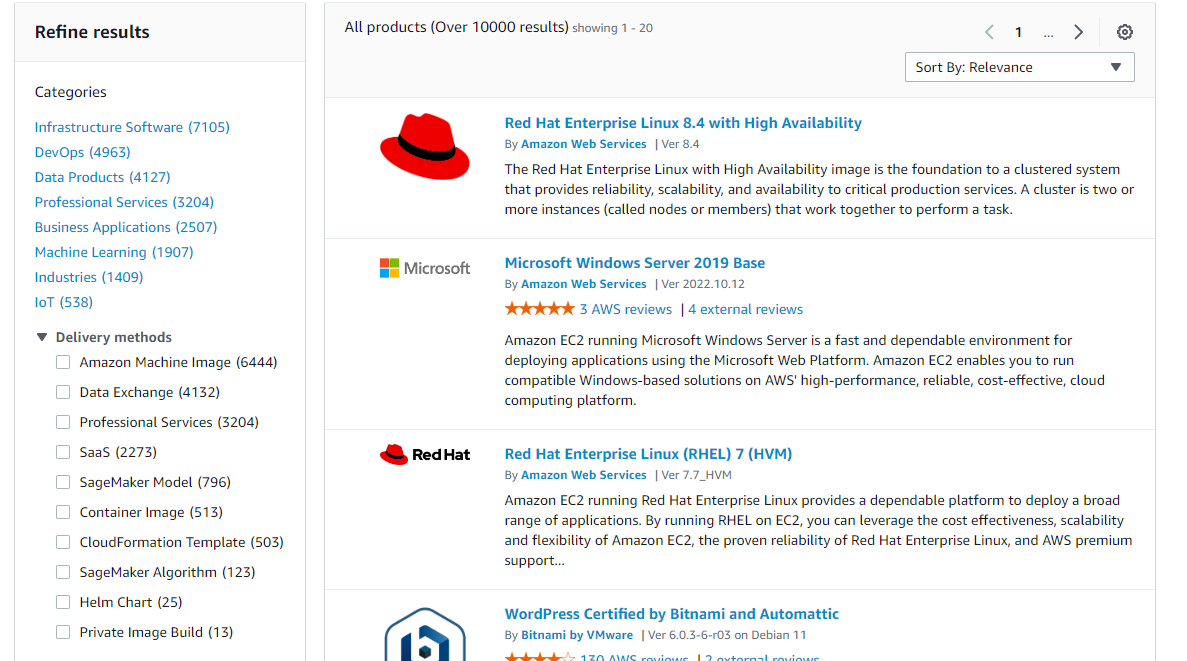Select page 1 in pagination
1187x661 pixels.
click(1018, 32)
